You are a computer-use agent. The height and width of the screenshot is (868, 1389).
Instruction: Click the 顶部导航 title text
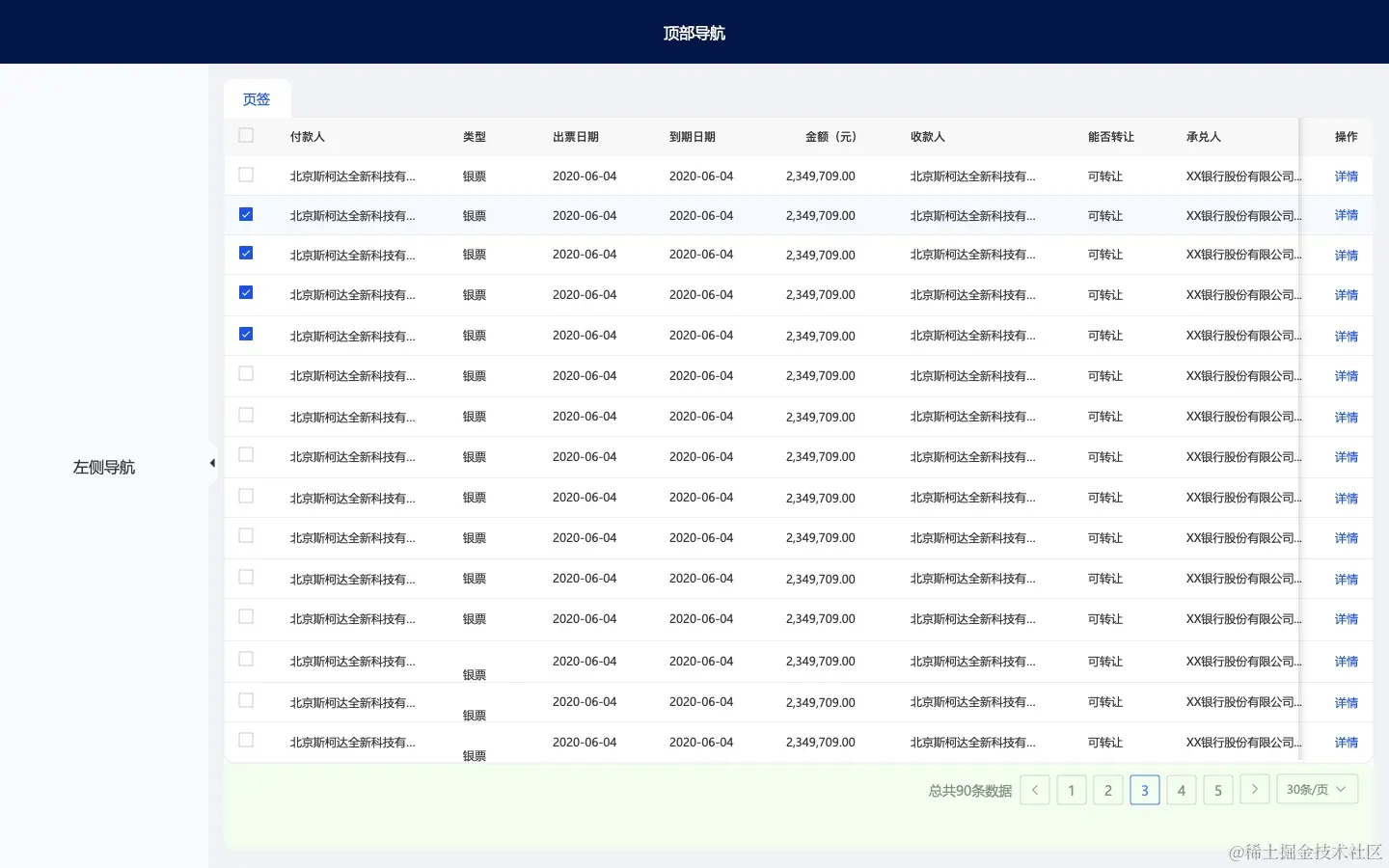click(x=694, y=33)
